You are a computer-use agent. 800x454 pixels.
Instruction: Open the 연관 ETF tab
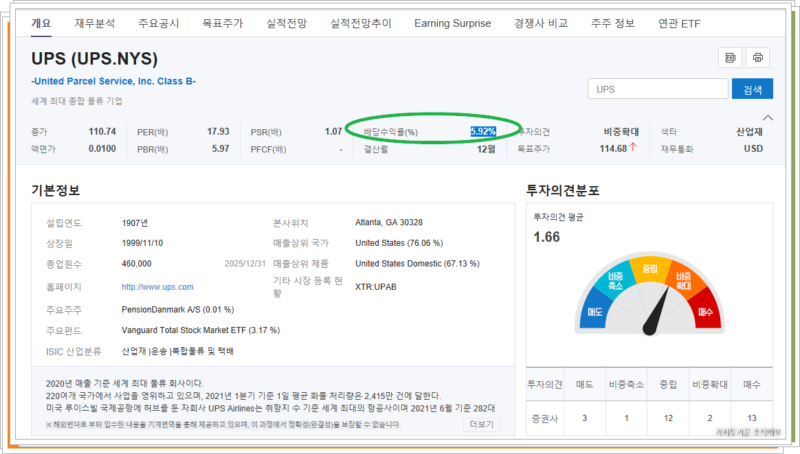[679, 23]
